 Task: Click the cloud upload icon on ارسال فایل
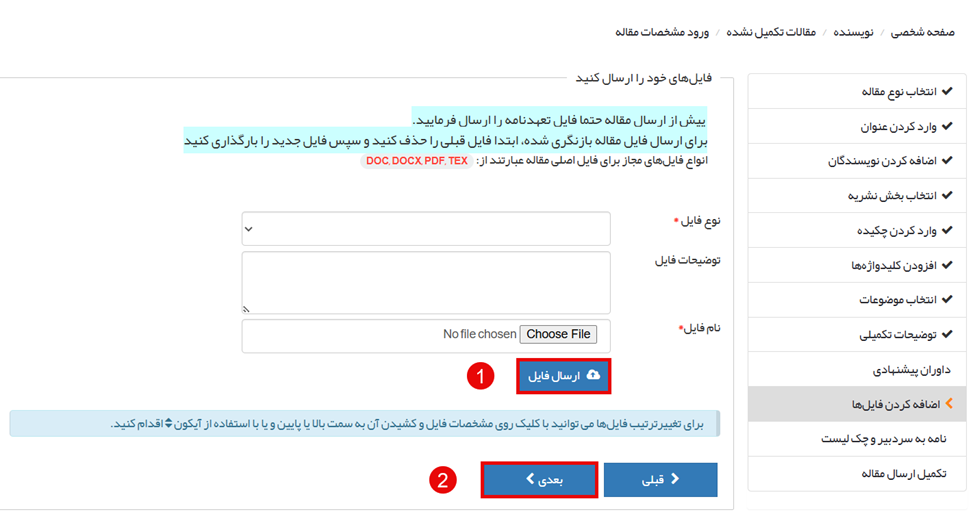[x=593, y=375]
